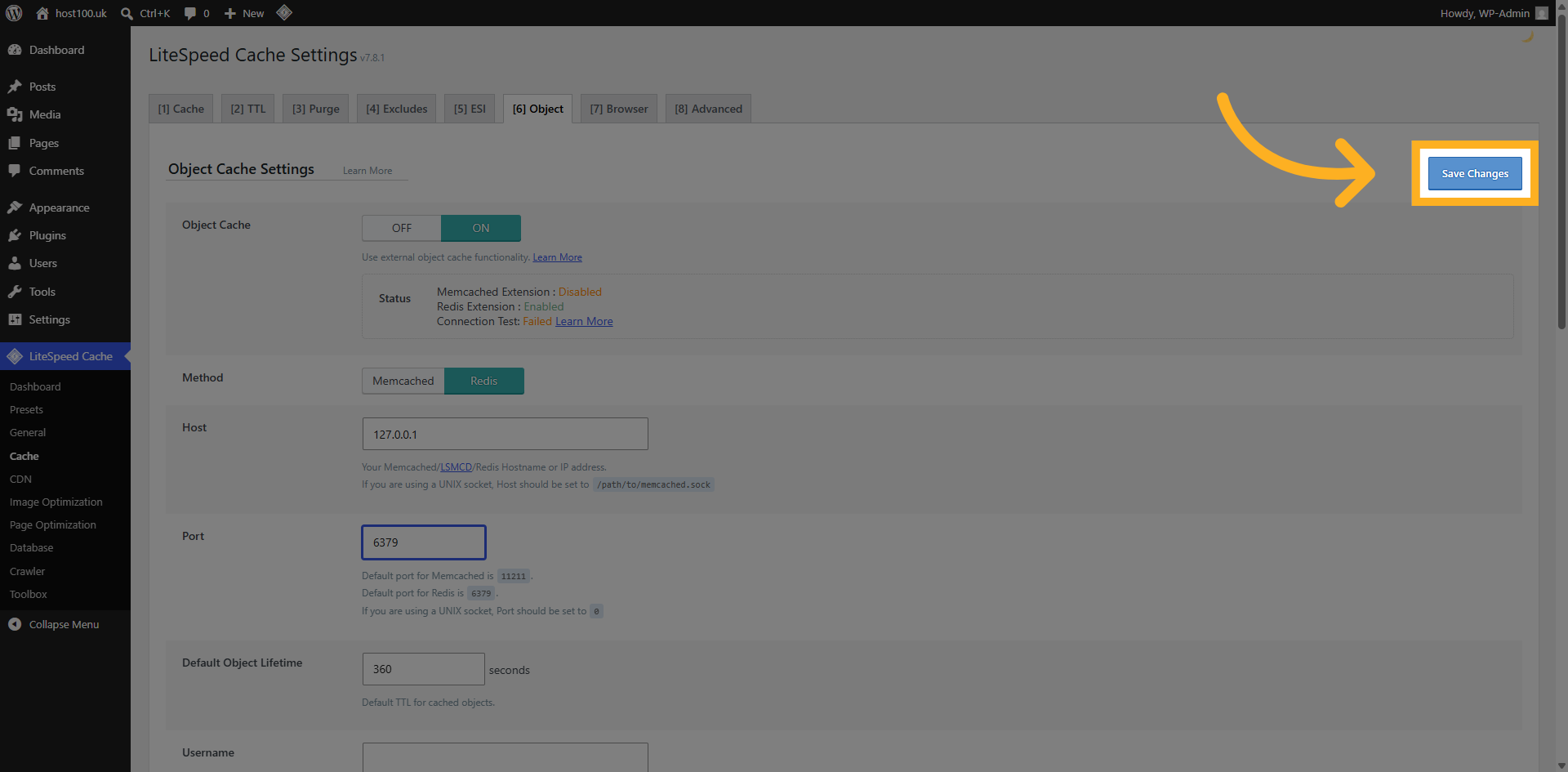
Task: Click Howdy, WP-Admin account menu
Action: point(1494,13)
